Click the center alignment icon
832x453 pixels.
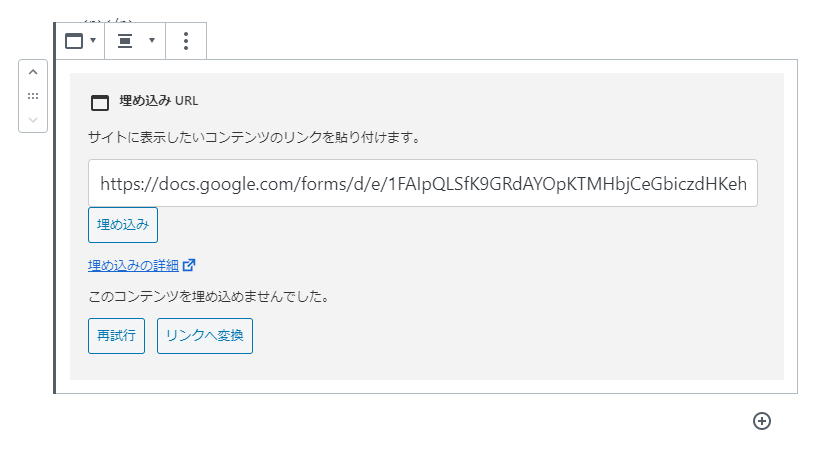(x=125, y=41)
